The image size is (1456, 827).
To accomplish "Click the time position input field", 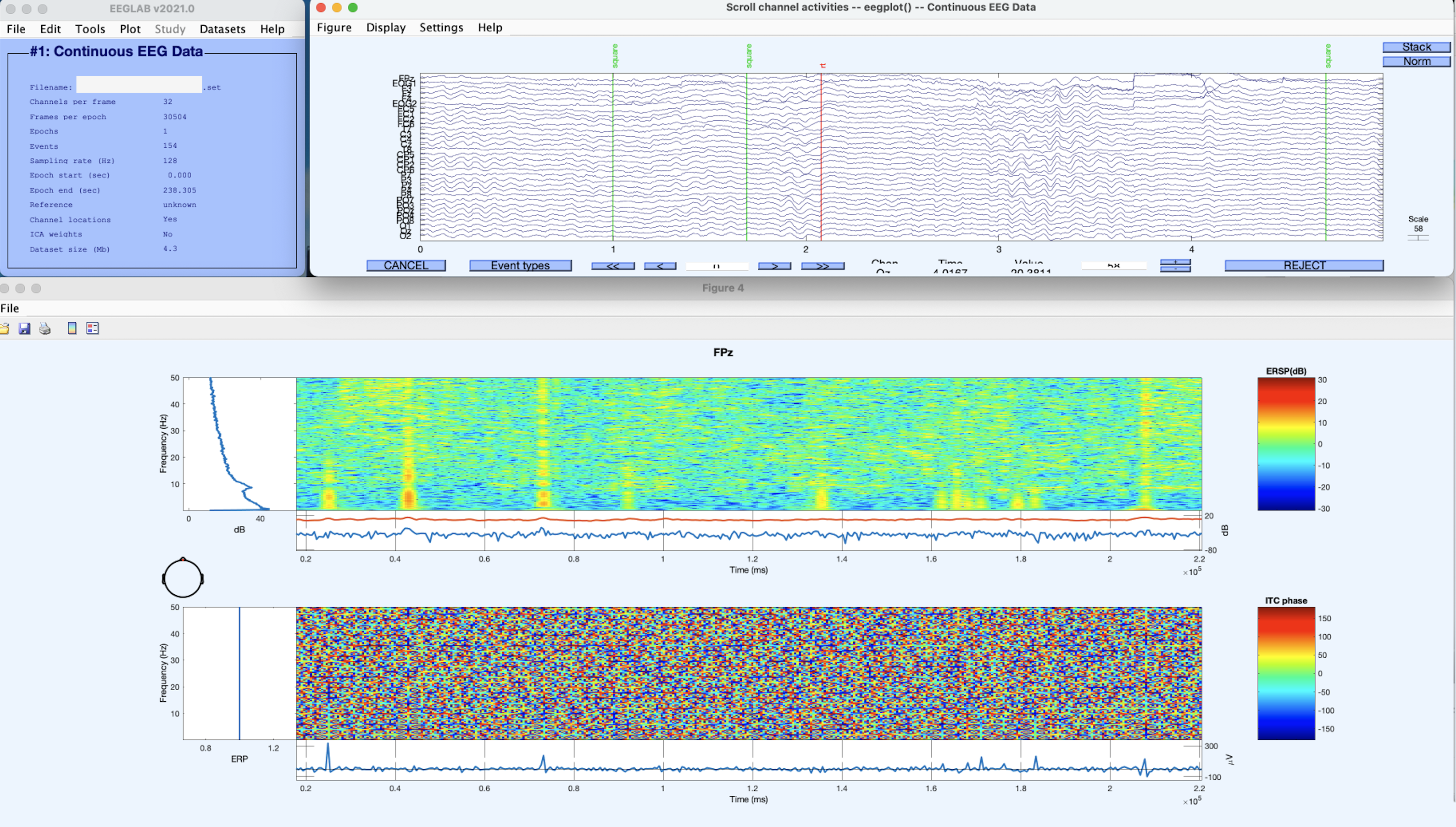I will click(x=717, y=266).
